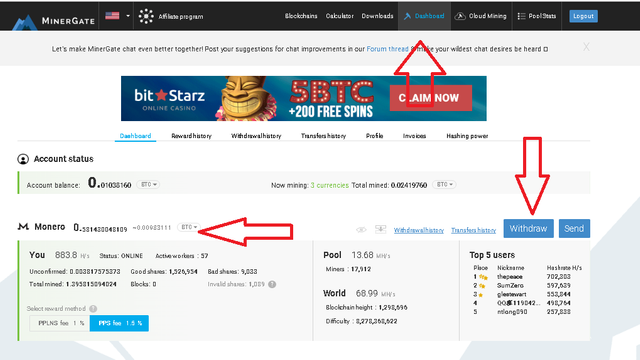Image resolution: width=640 pixels, height=360 pixels.
Task: Open the language flag selector
Action: 117,16
